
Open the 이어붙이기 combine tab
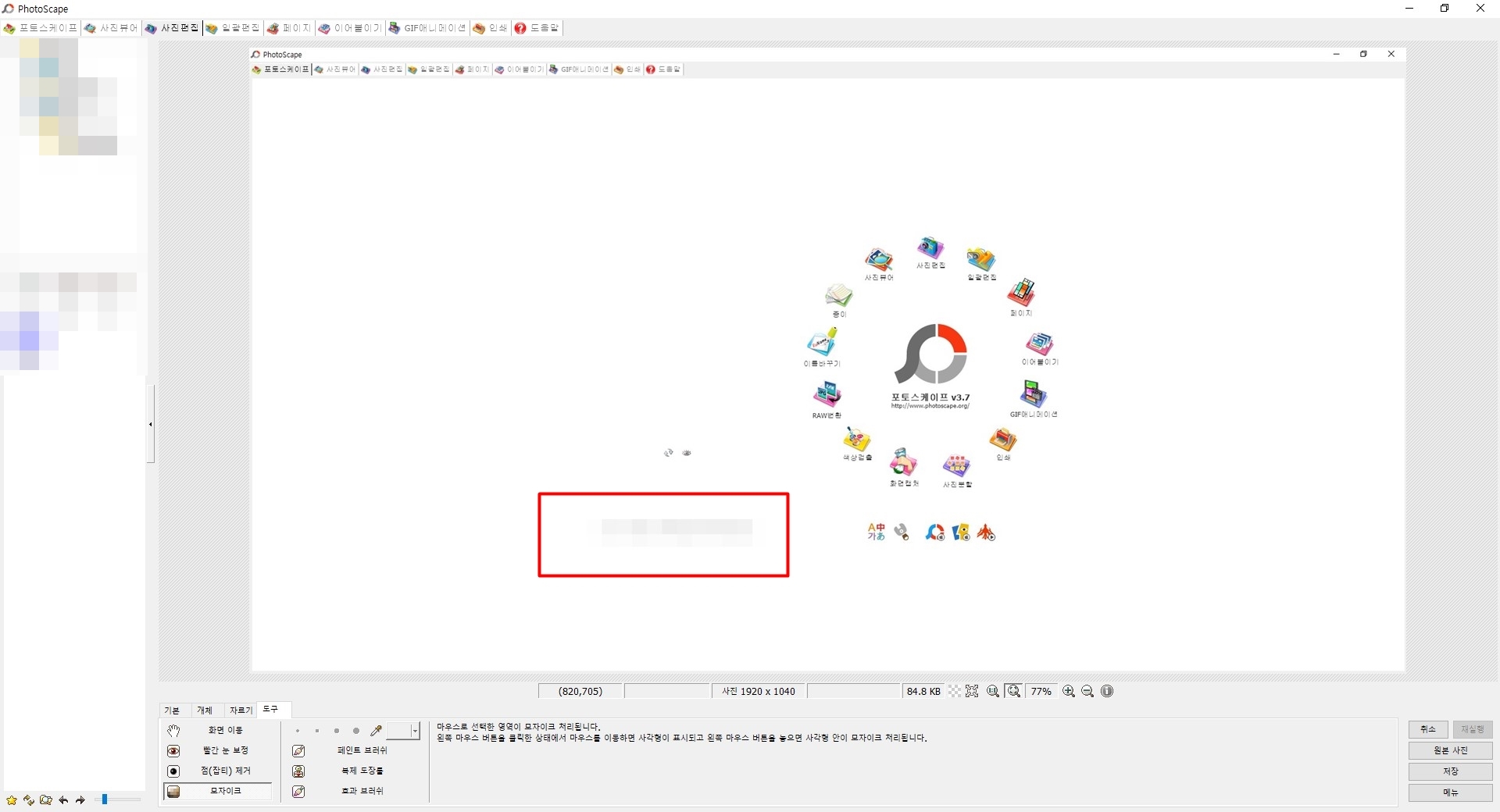tap(350, 28)
